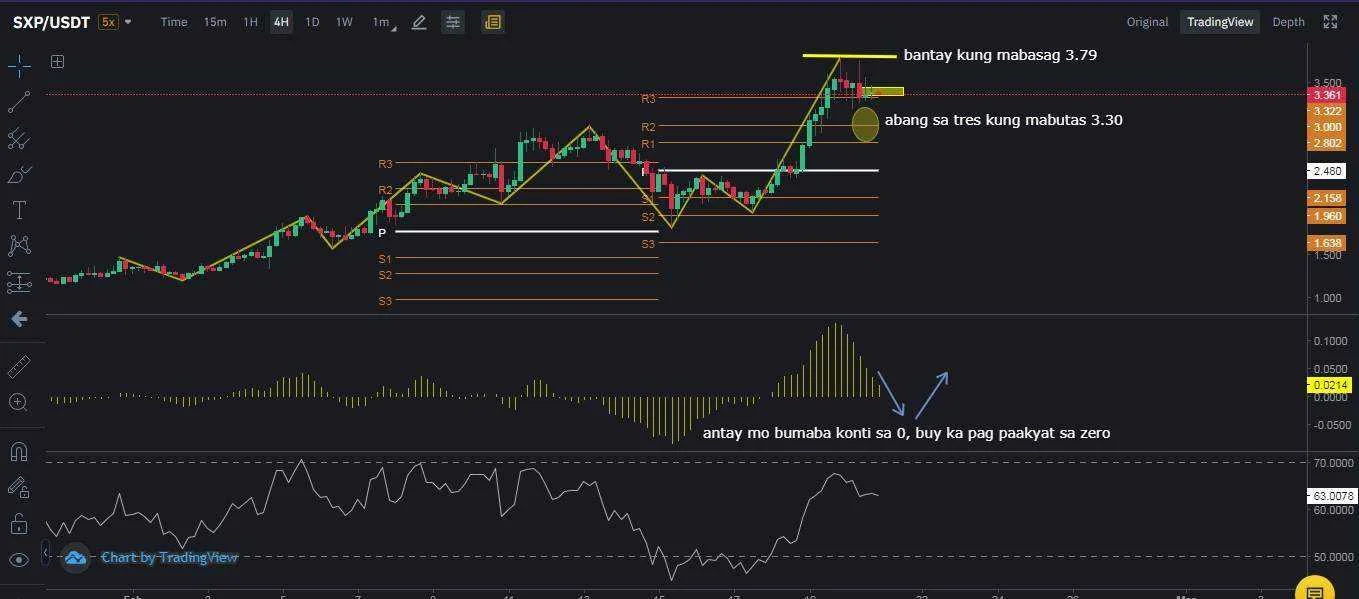Switch to TradingView chart
The height and width of the screenshot is (599, 1359).
pyautogui.click(x=1220, y=22)
